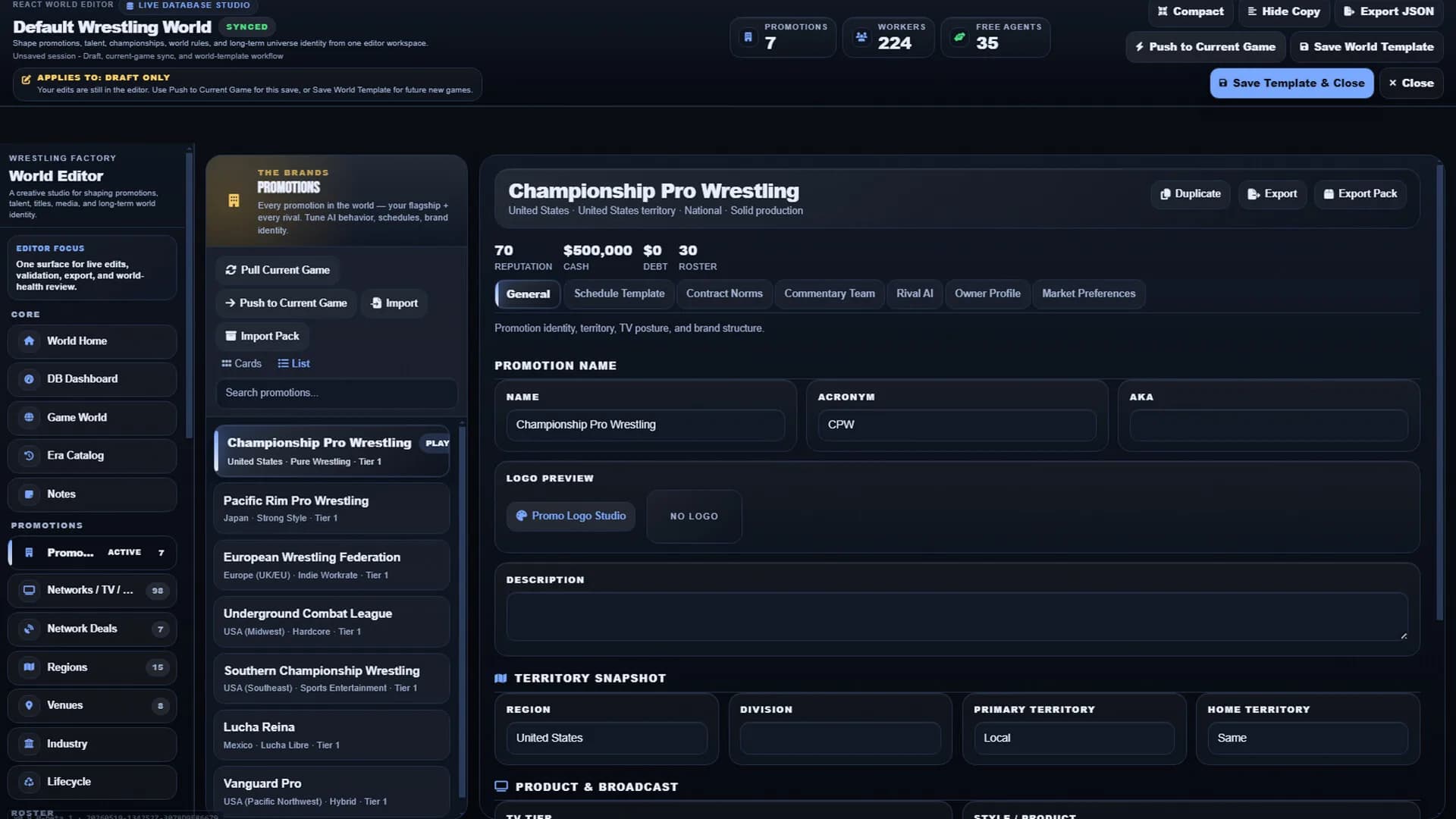The width and height of the screenshot is (1456, 819).
Task: Open the Region dropdown showing United States
Action: [x=607, y=738]
